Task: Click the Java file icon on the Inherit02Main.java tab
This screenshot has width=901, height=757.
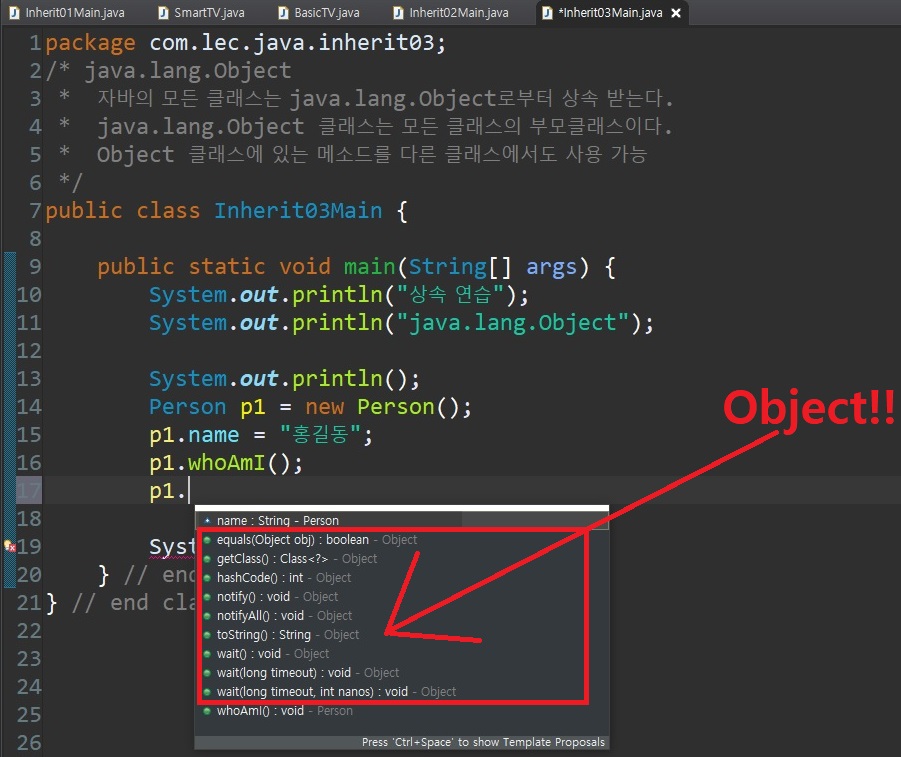Action: pyautogui.click(x=398, y=13)
